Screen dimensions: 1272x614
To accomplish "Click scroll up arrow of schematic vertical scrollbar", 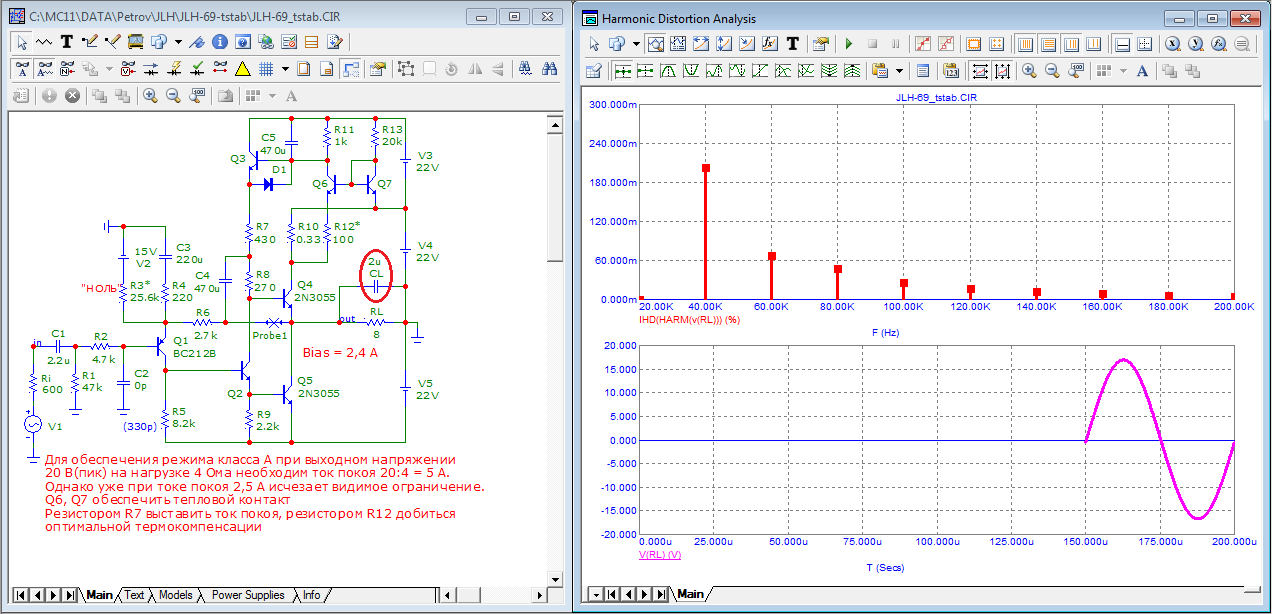I will click(556, 123).
